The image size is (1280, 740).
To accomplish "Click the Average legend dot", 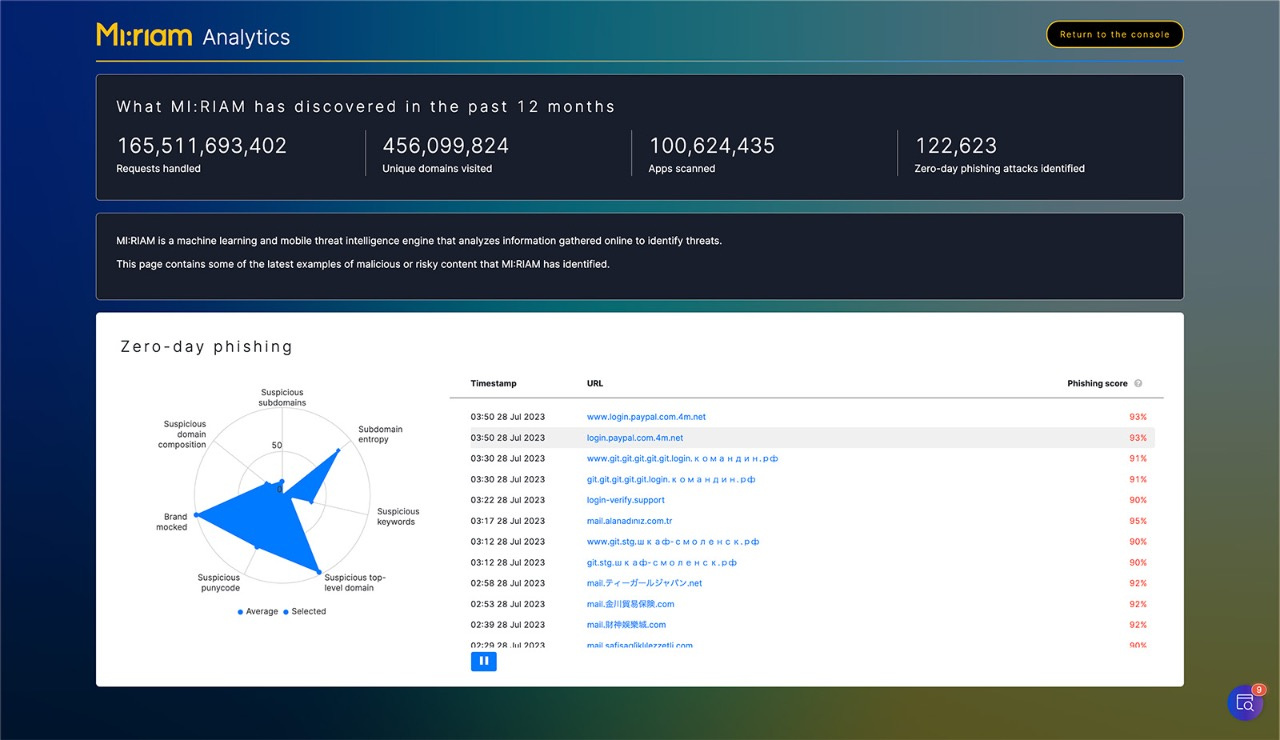I will click(x=240, y=612).
